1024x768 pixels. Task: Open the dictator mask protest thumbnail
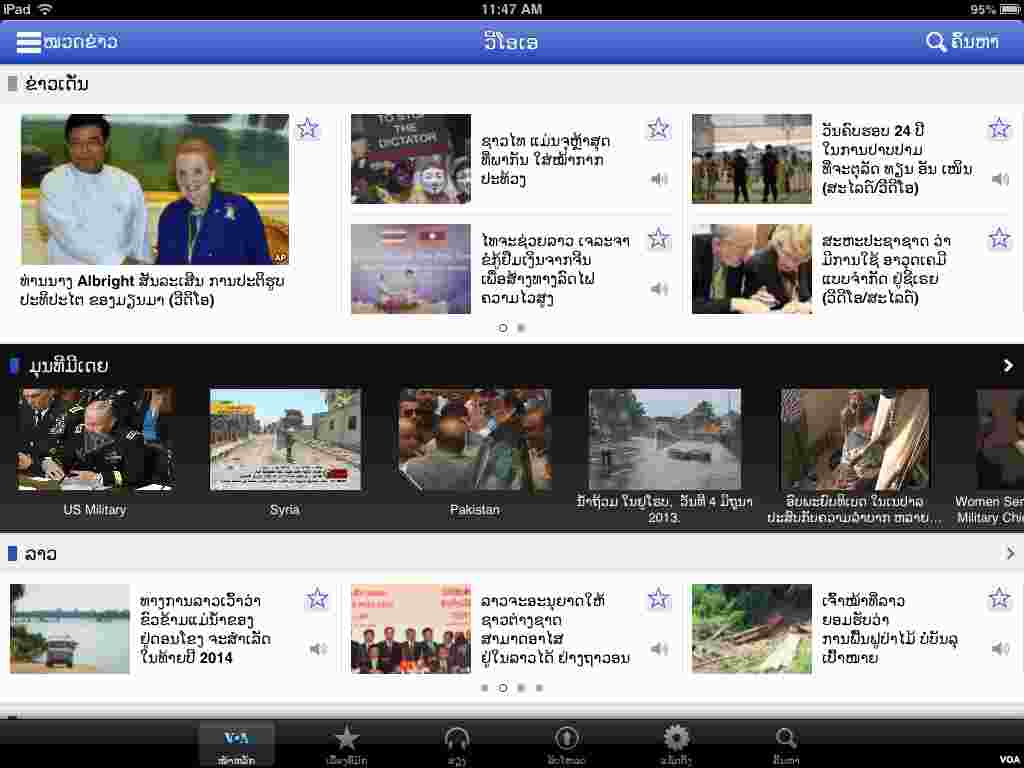click(x=411, y=159)
